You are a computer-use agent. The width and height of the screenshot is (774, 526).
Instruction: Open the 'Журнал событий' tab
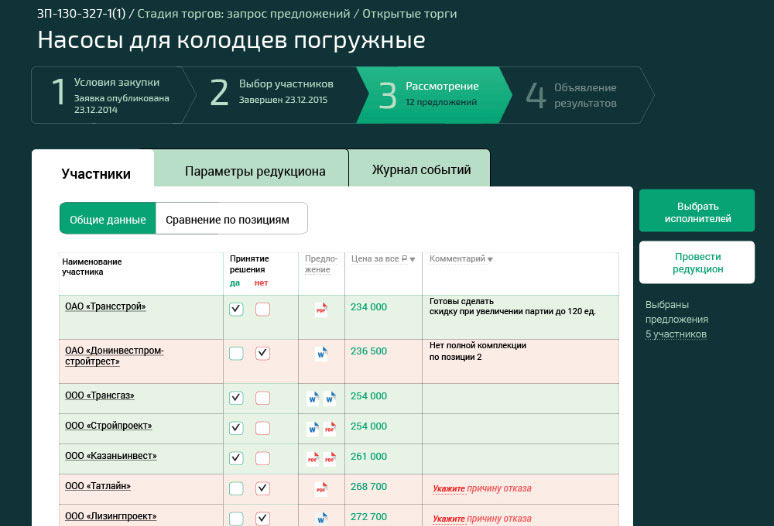click(x=420, y=170)
